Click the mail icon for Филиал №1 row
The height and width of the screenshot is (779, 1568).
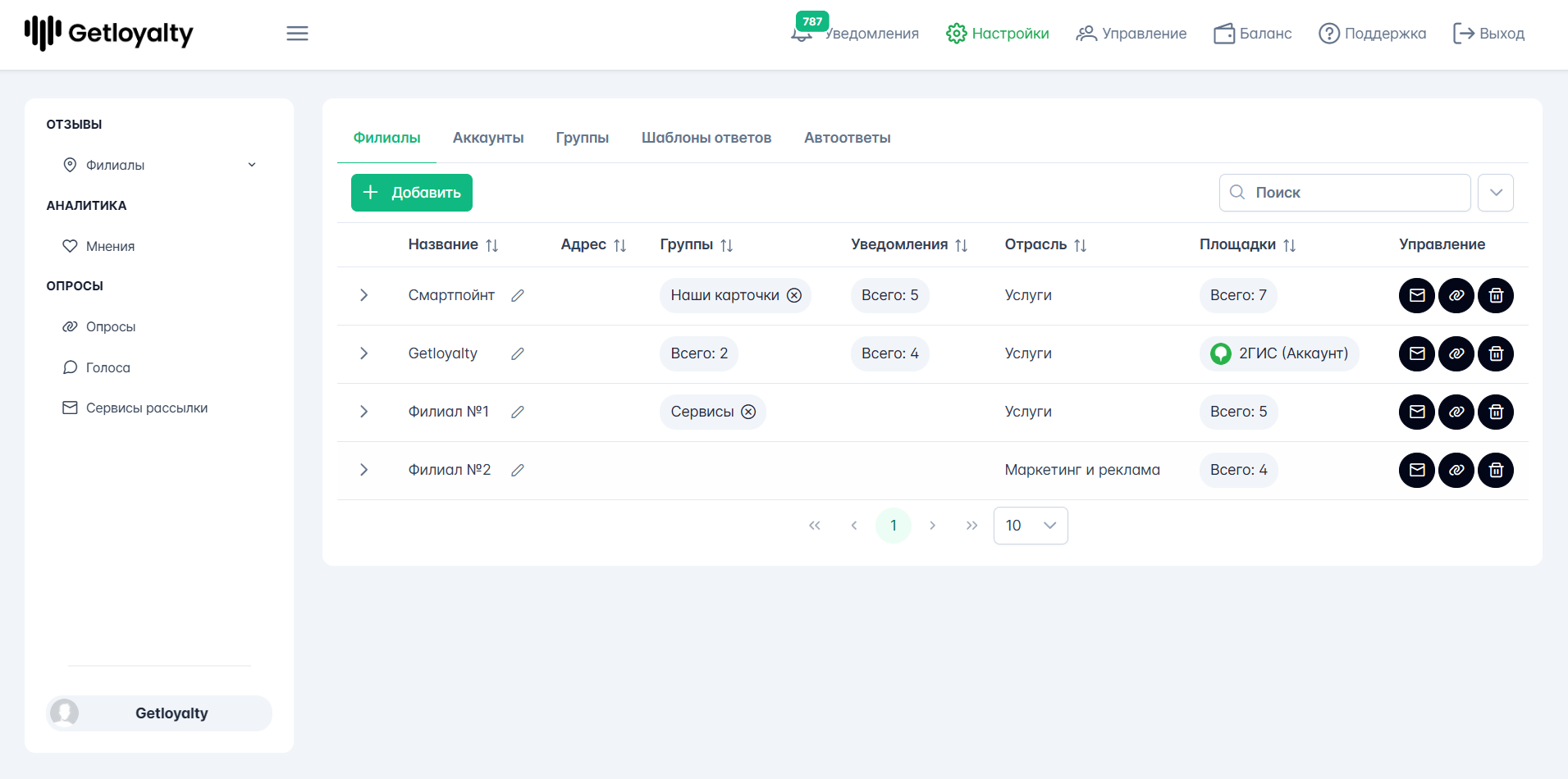[x=1417, y=412]
